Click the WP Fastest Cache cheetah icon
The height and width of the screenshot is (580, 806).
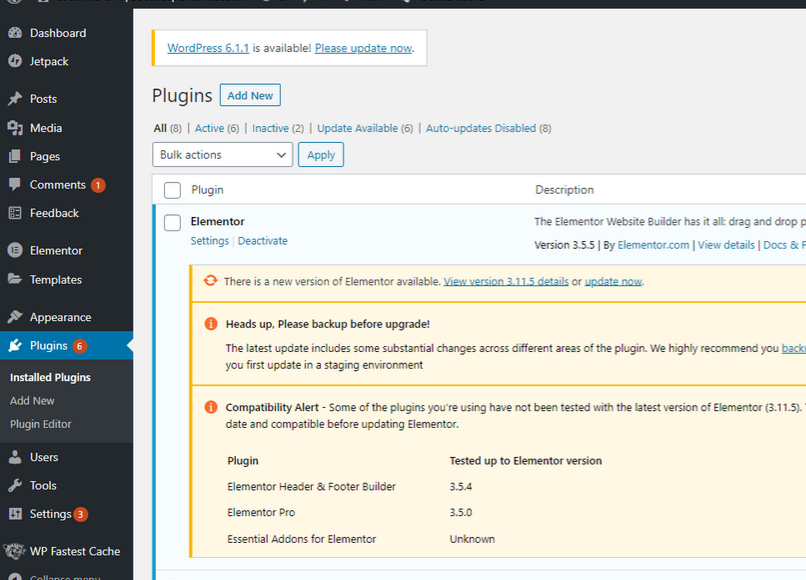tap(14, 551)
